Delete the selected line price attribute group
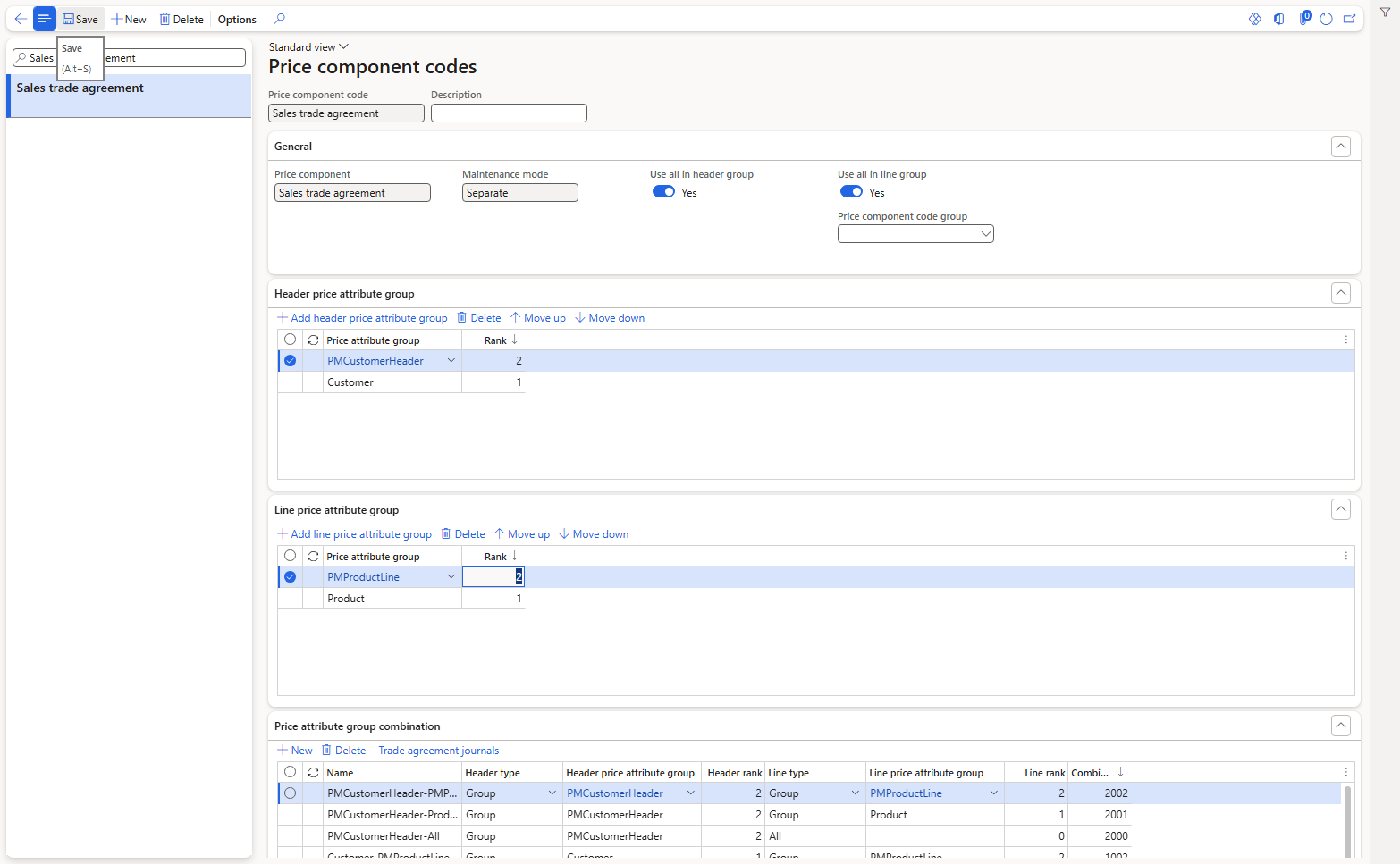This screenshot has width=1400, height=864. (463, 534)
